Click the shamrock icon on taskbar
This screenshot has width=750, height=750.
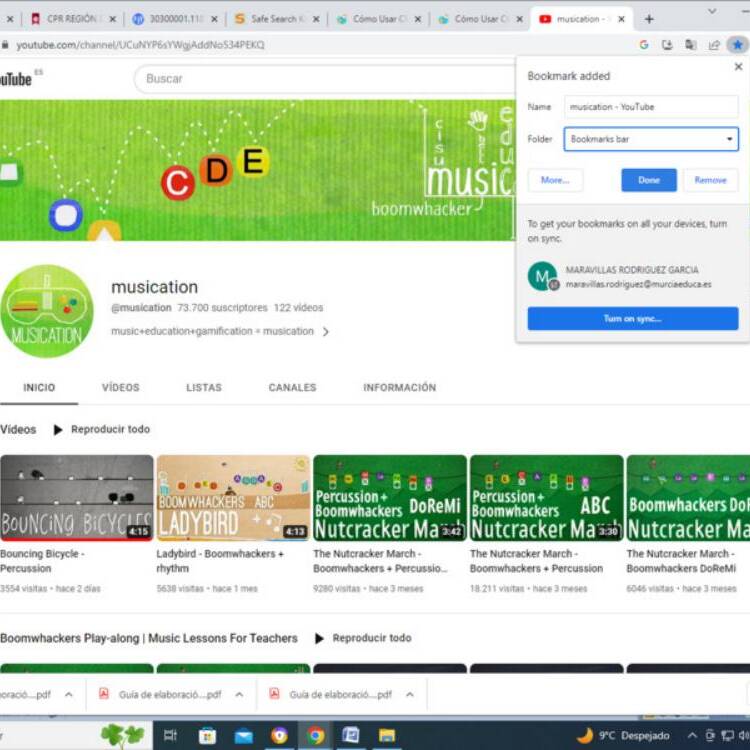click(x=122, y=736)
